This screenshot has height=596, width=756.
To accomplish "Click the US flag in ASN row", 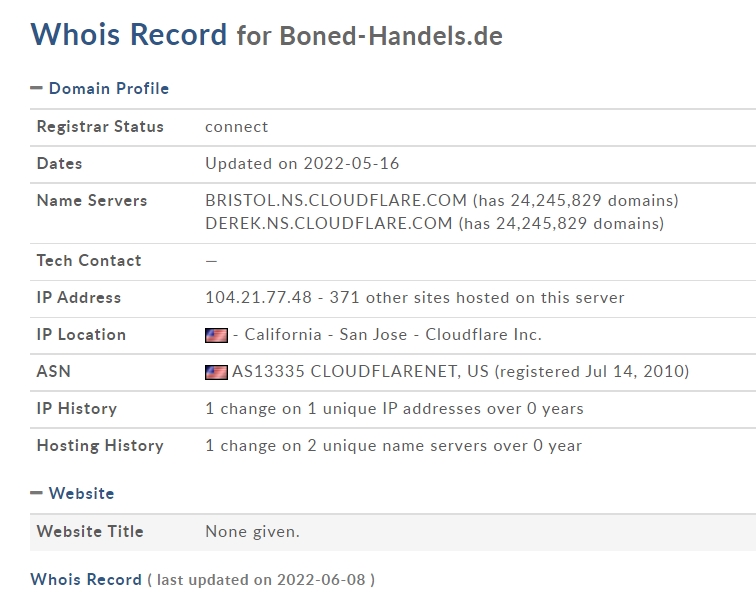I will [216, 372].
